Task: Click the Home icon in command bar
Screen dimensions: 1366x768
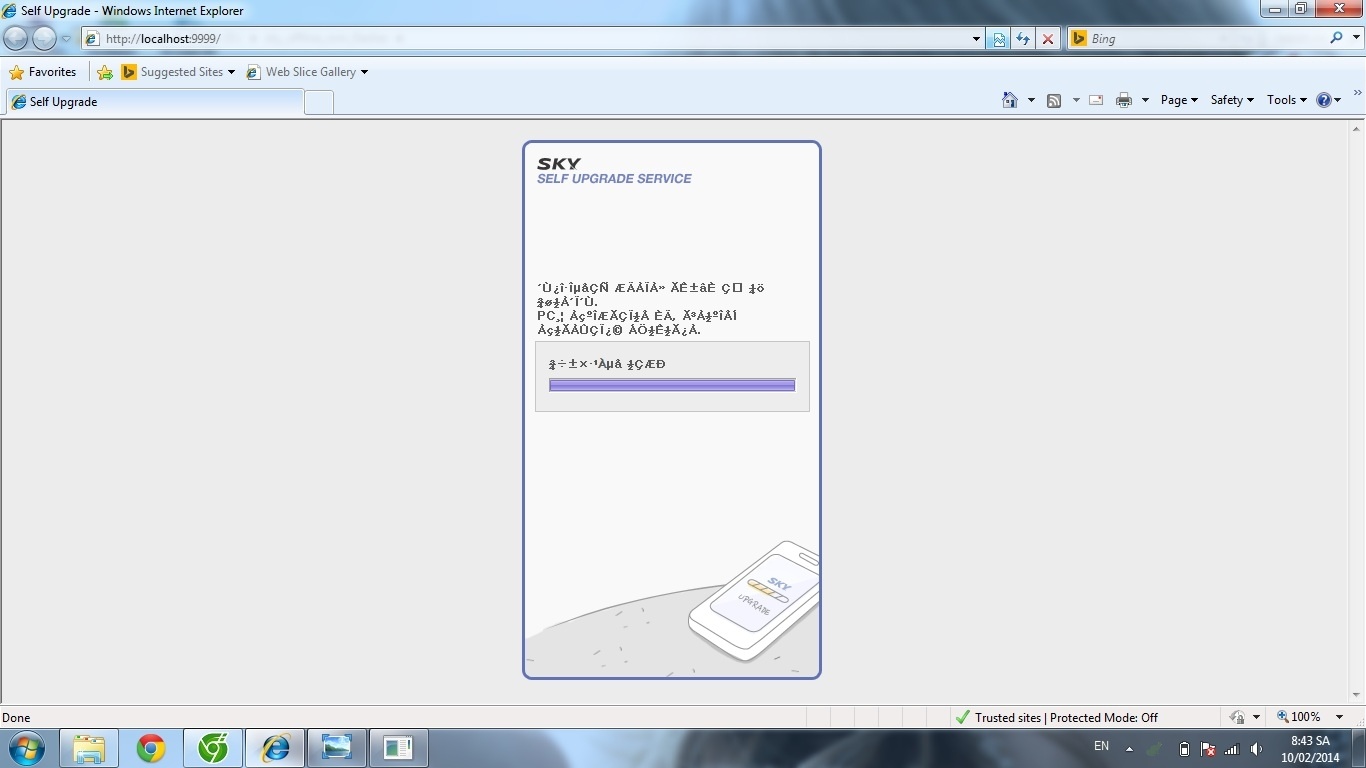Action: click(1010, 100)
